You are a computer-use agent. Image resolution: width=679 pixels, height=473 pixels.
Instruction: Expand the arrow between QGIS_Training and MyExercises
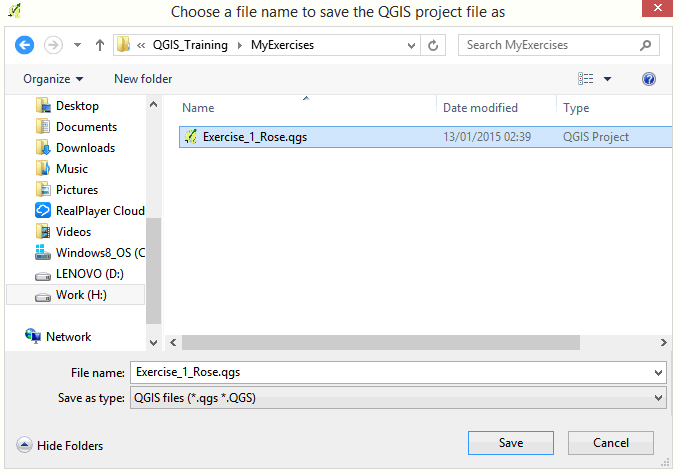pos(239,45)
